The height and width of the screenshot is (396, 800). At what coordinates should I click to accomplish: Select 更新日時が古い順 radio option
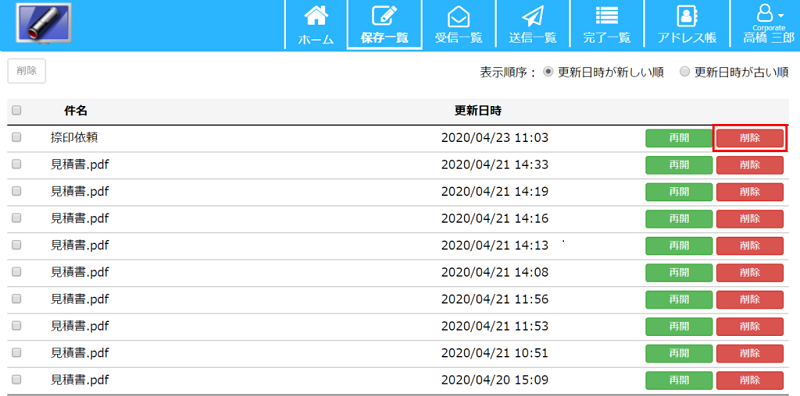(x=685, y=72)
